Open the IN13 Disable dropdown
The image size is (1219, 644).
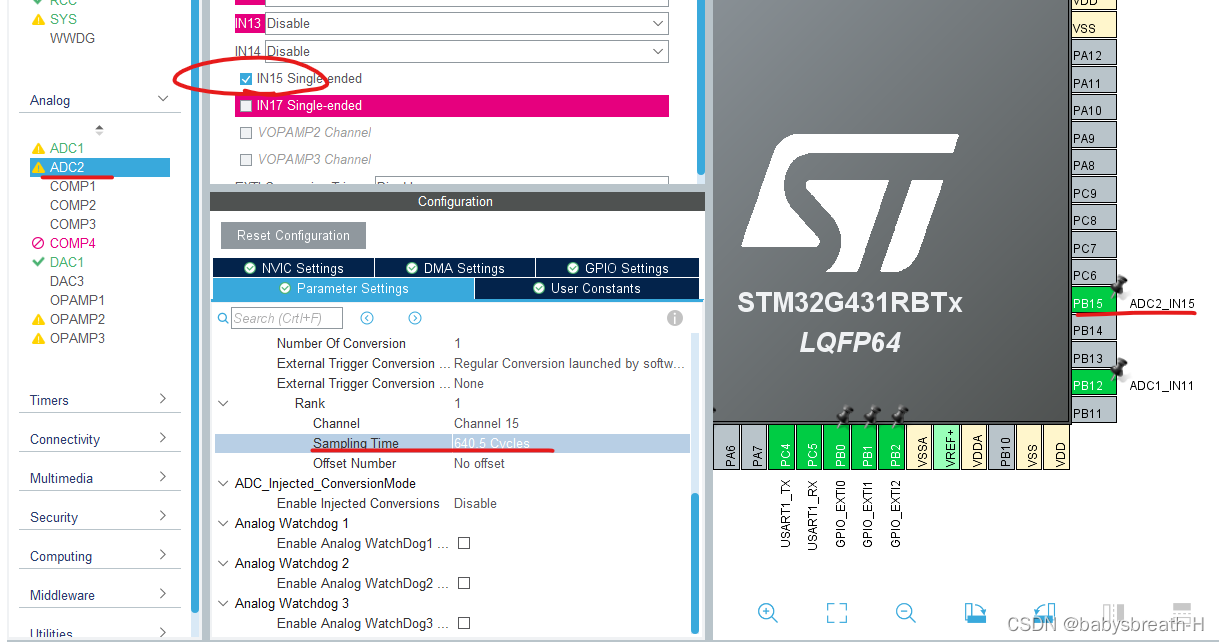[466, 23]
